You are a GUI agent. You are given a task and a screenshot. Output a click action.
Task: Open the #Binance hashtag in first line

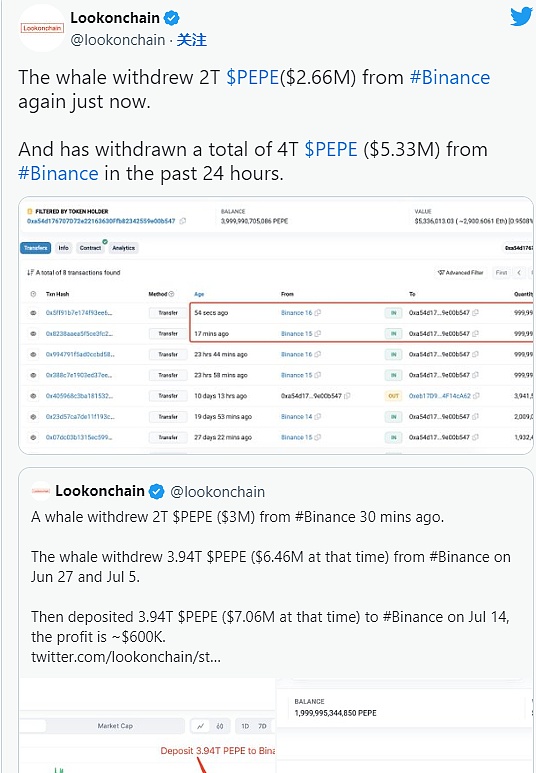click(450, 77)
